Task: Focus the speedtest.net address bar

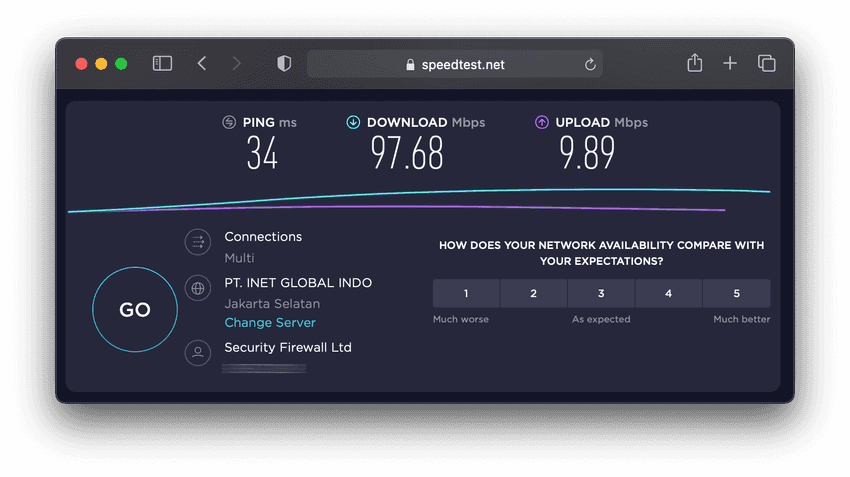Action: 455,65
